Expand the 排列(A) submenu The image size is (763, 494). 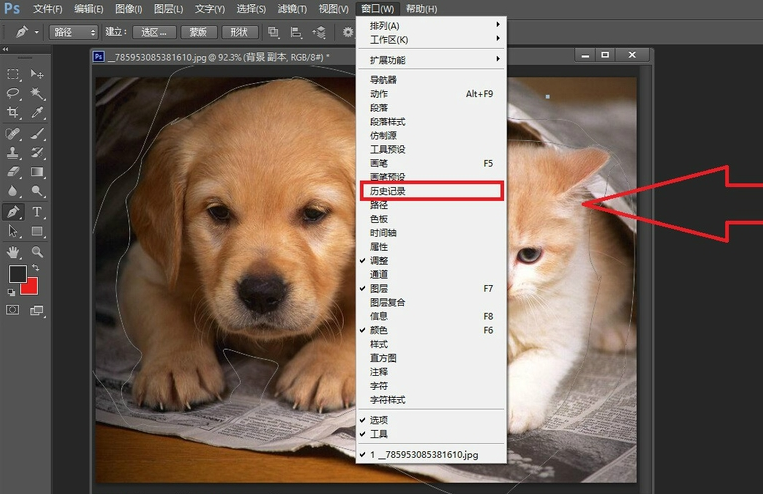pyautogui.click(x=431, y=26)
